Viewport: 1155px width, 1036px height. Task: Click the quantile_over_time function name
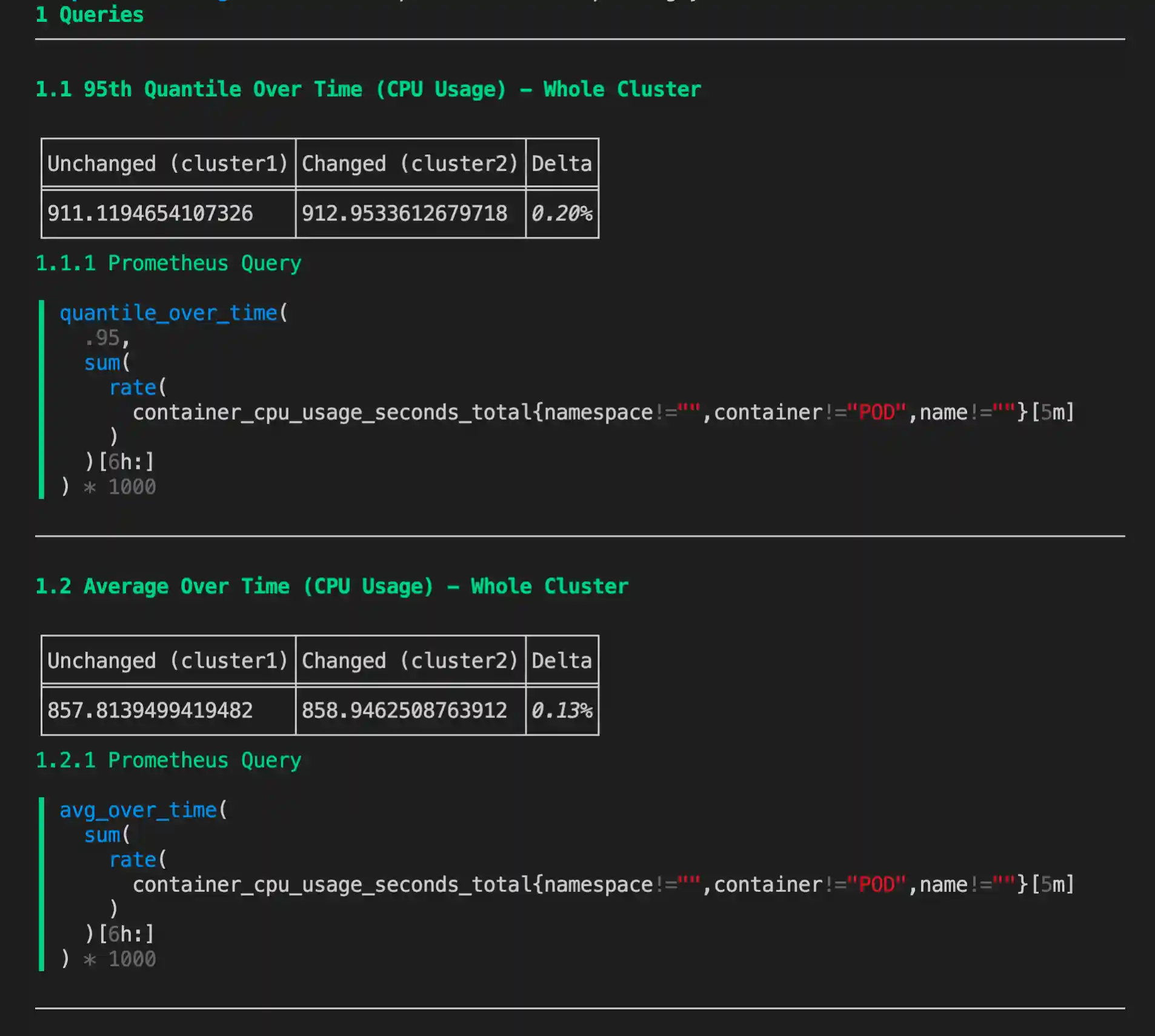[168, 313]
